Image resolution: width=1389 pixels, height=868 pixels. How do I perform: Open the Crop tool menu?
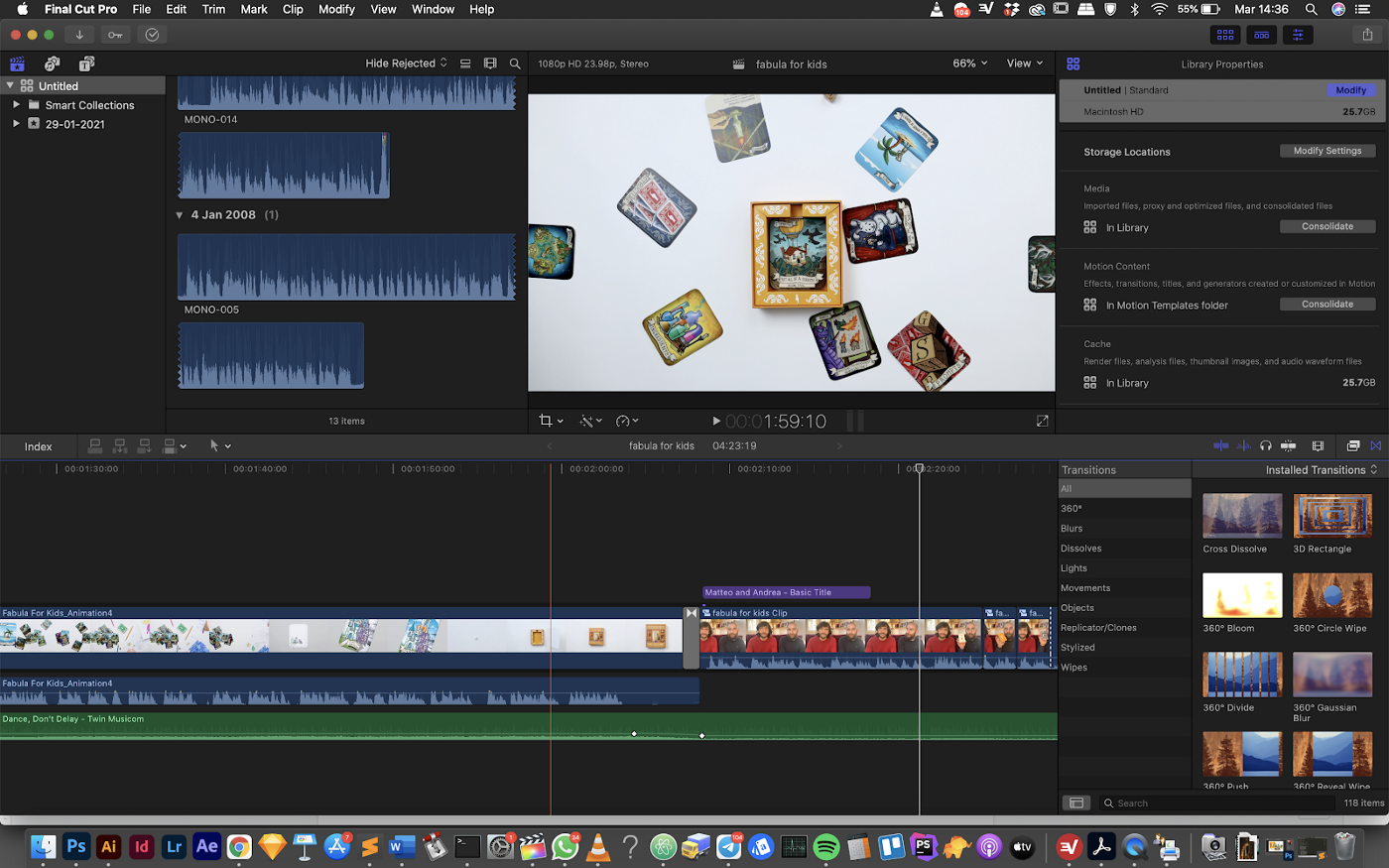551,421
